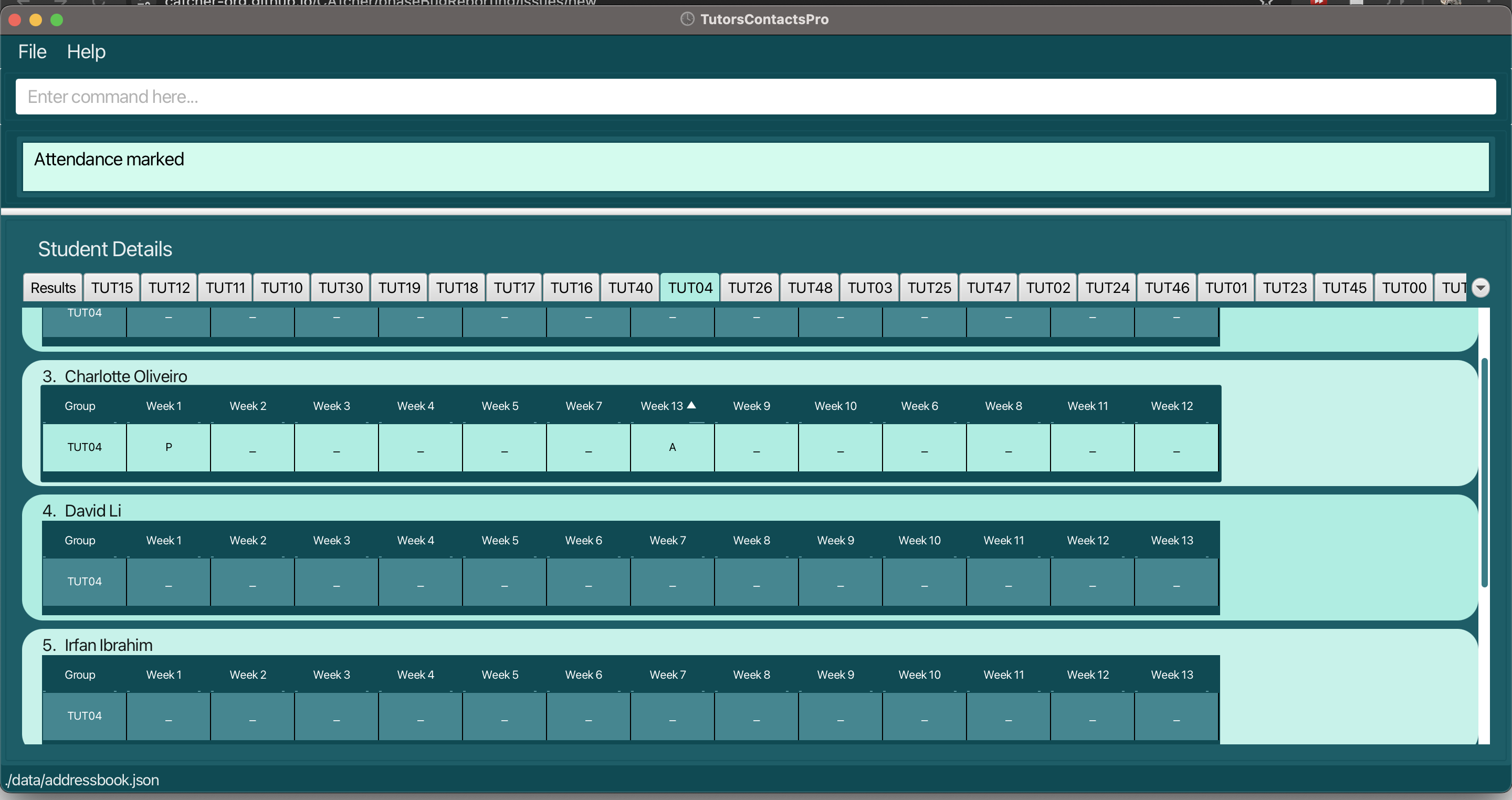Click the Attendance marked result box
Screen dimensions: 1512x800
[755, 167]
